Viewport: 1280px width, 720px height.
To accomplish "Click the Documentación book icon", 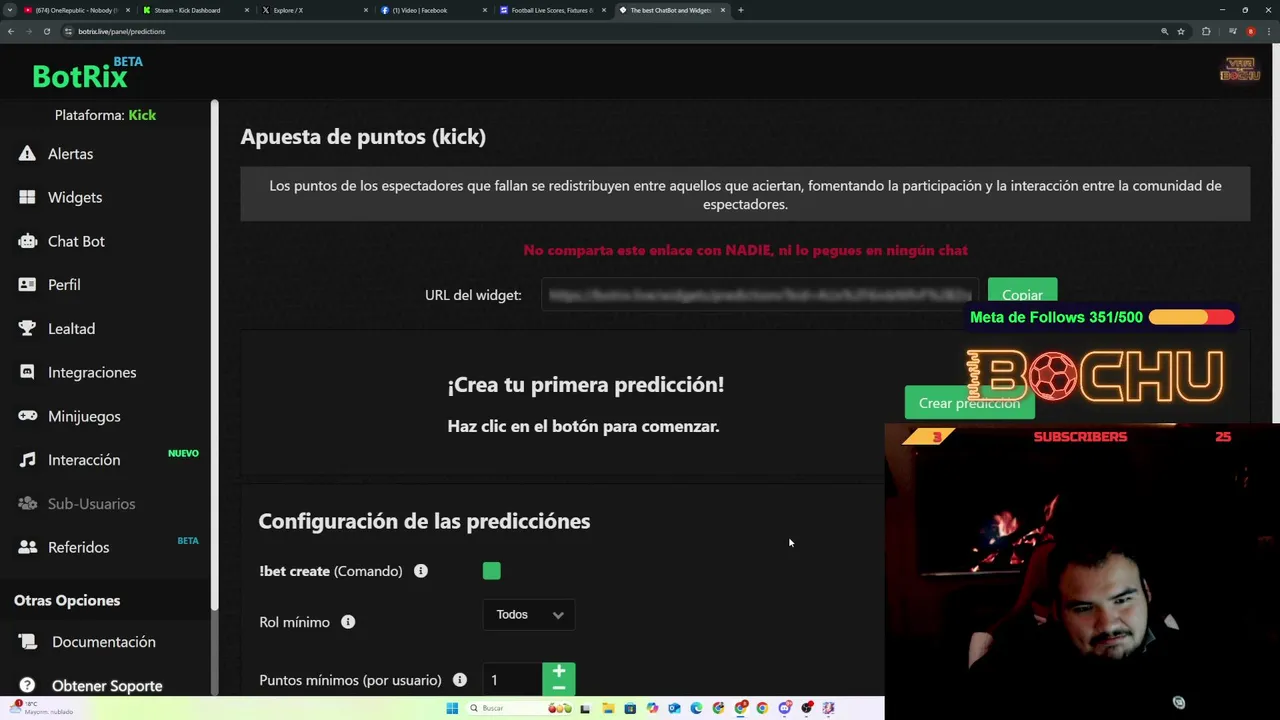I will pyautogui.click(x=29, y=641).
